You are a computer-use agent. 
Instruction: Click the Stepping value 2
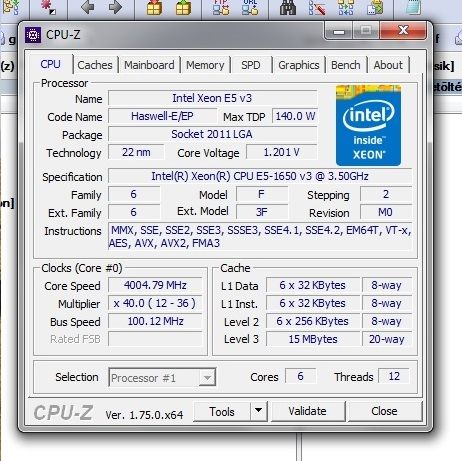coord(386,194)
